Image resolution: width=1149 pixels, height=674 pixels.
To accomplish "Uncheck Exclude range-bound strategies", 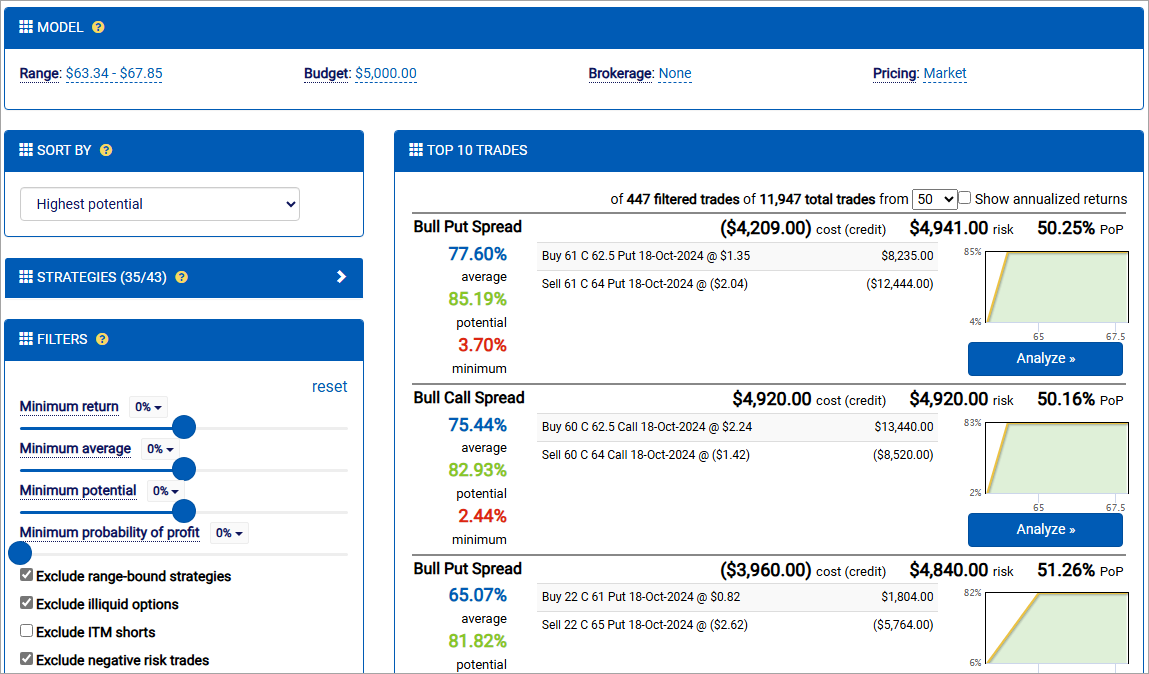I will (x=26, y=575).
